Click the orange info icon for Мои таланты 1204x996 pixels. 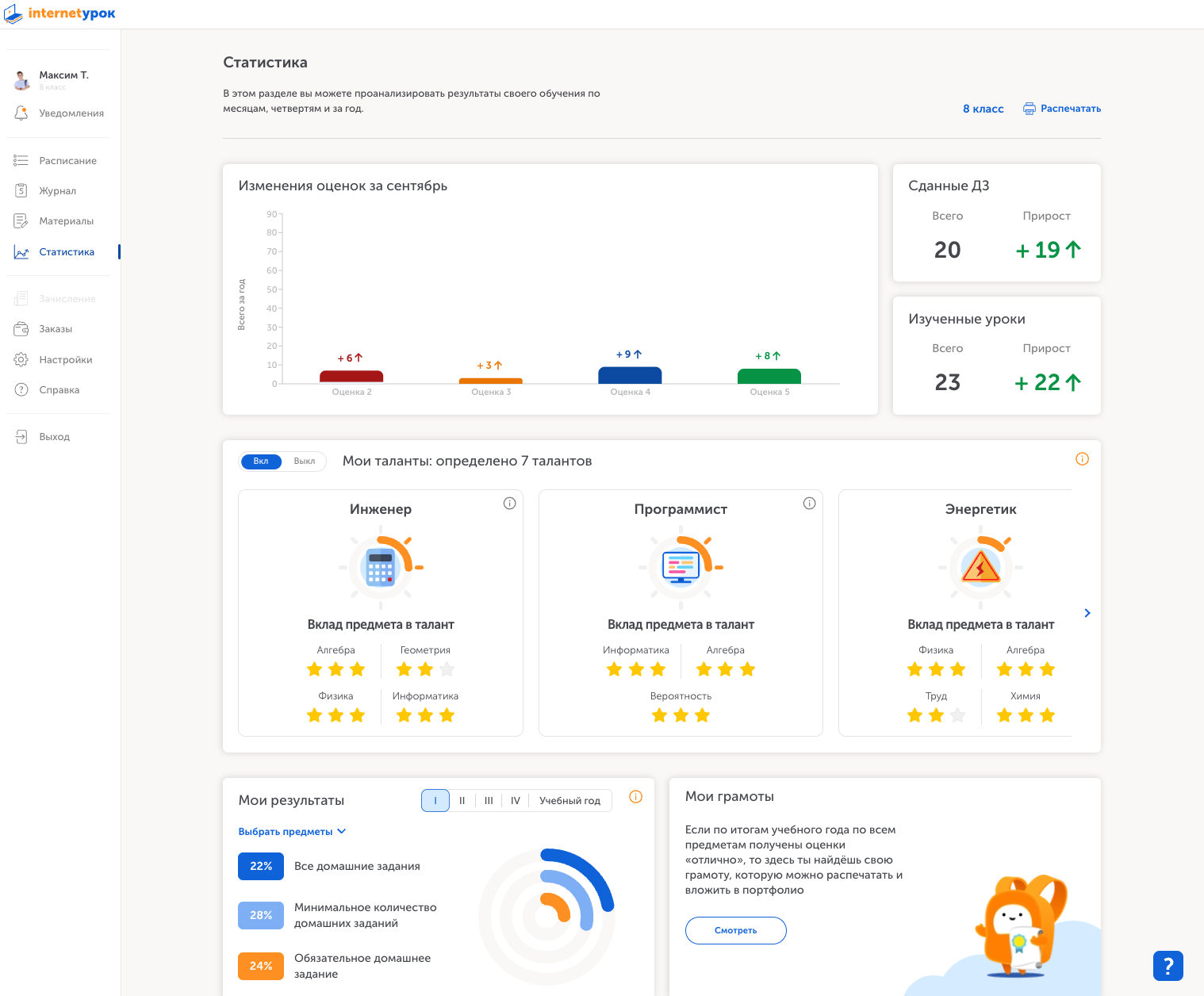pyautogui.click(x=1082, y=459)
